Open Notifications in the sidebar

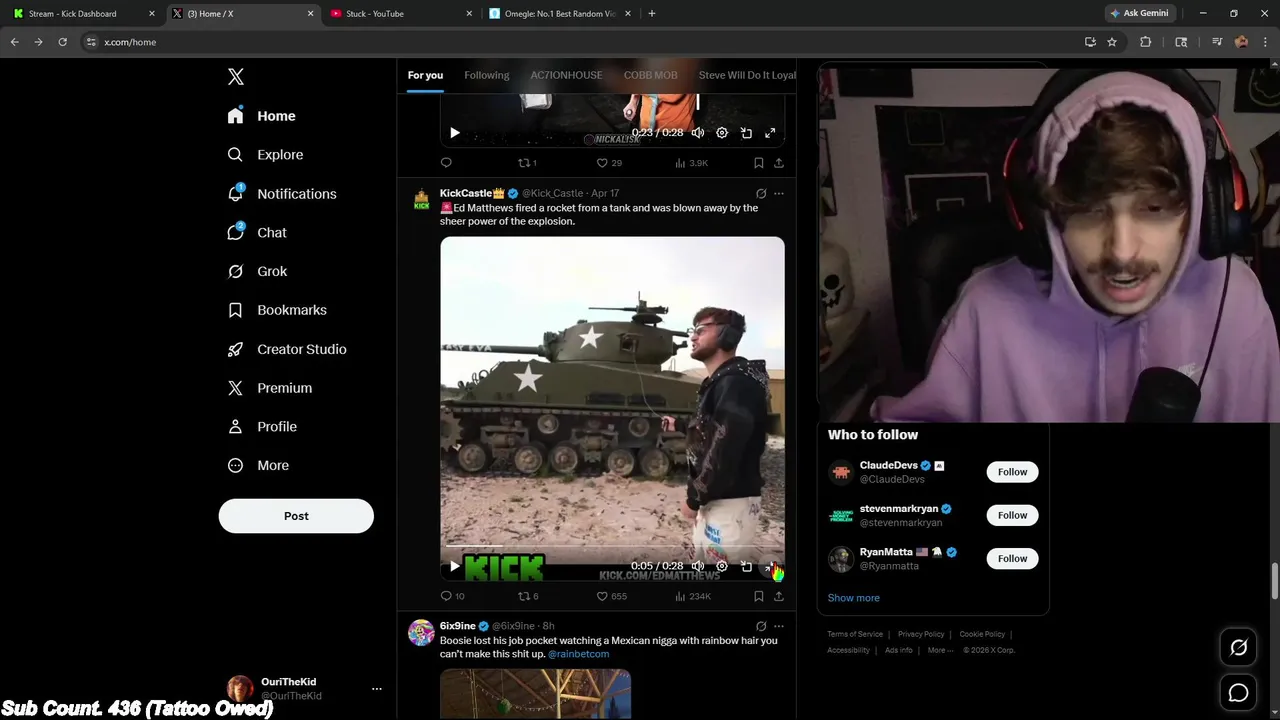282,194
